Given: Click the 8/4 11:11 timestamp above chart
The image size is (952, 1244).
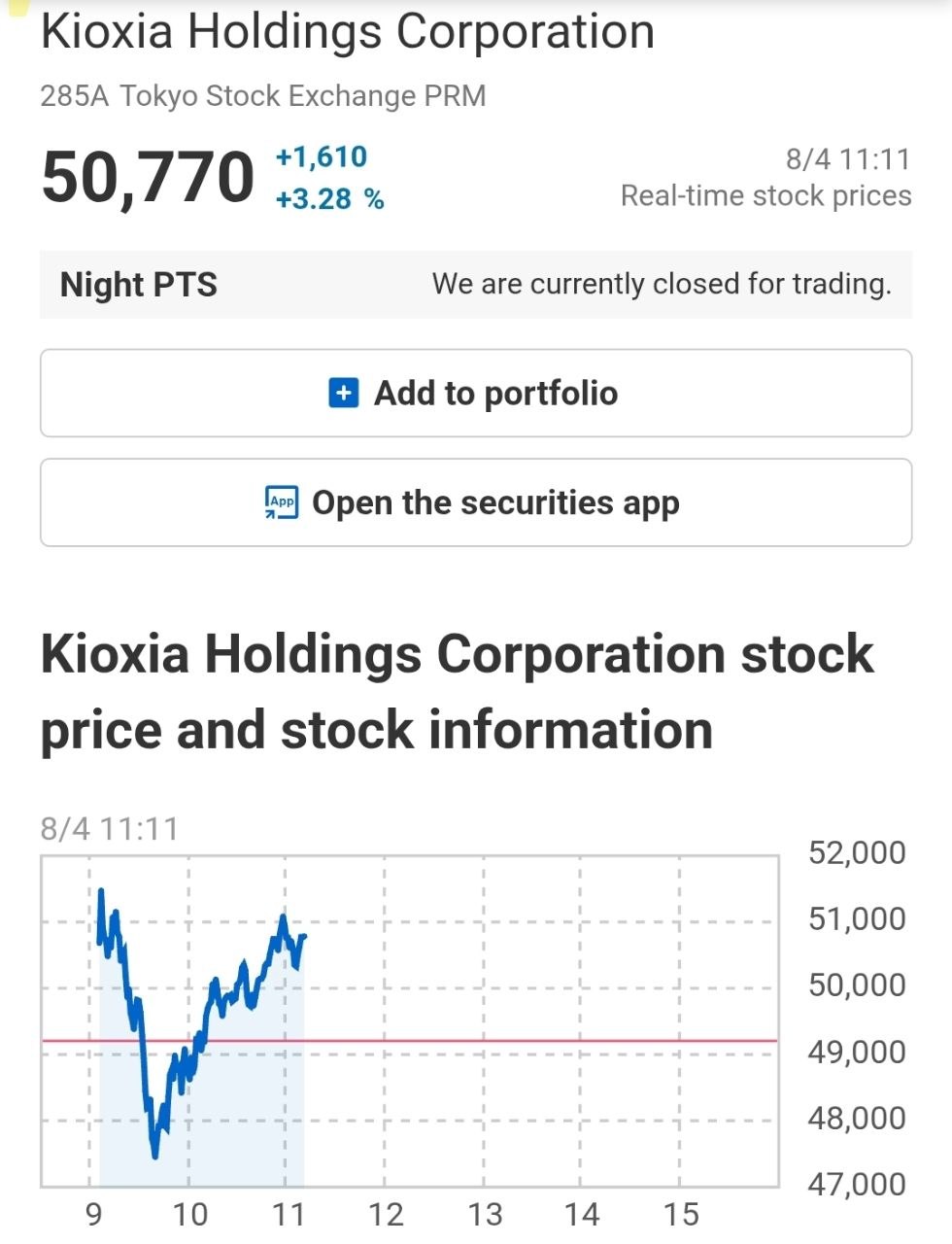Looking at the screenshot, I should 110,829.
